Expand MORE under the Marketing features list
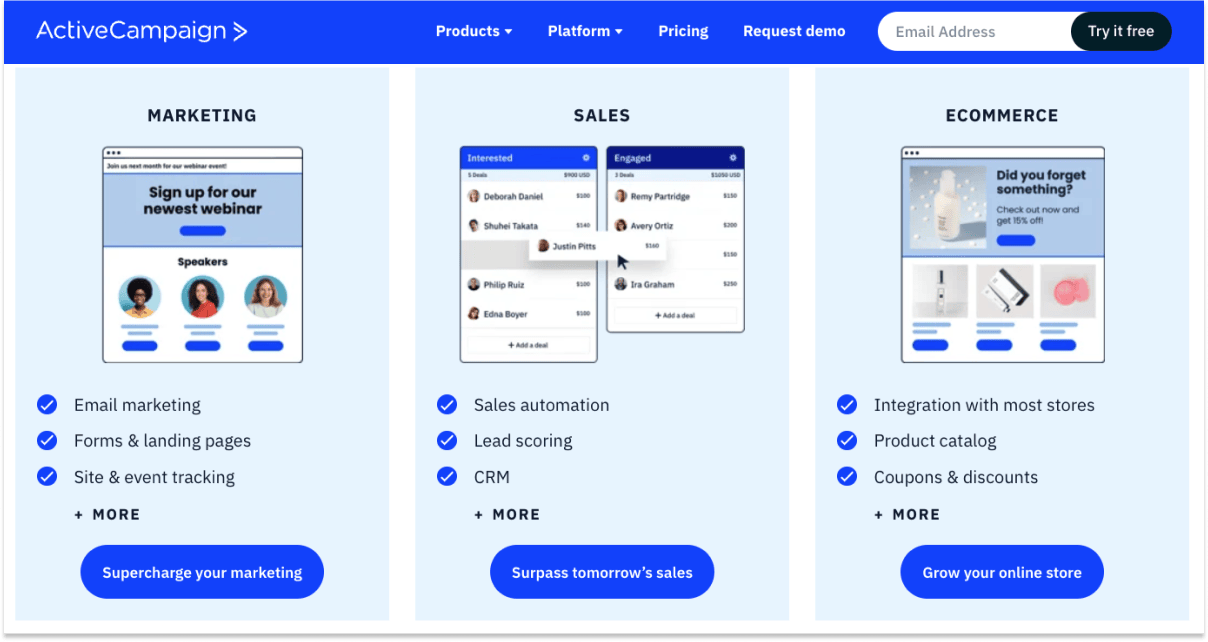1208x642 pixels. 107,514
